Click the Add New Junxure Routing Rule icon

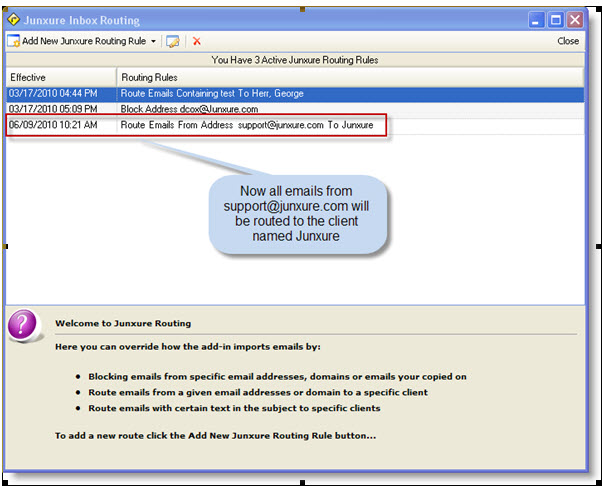tap(13, 41)
